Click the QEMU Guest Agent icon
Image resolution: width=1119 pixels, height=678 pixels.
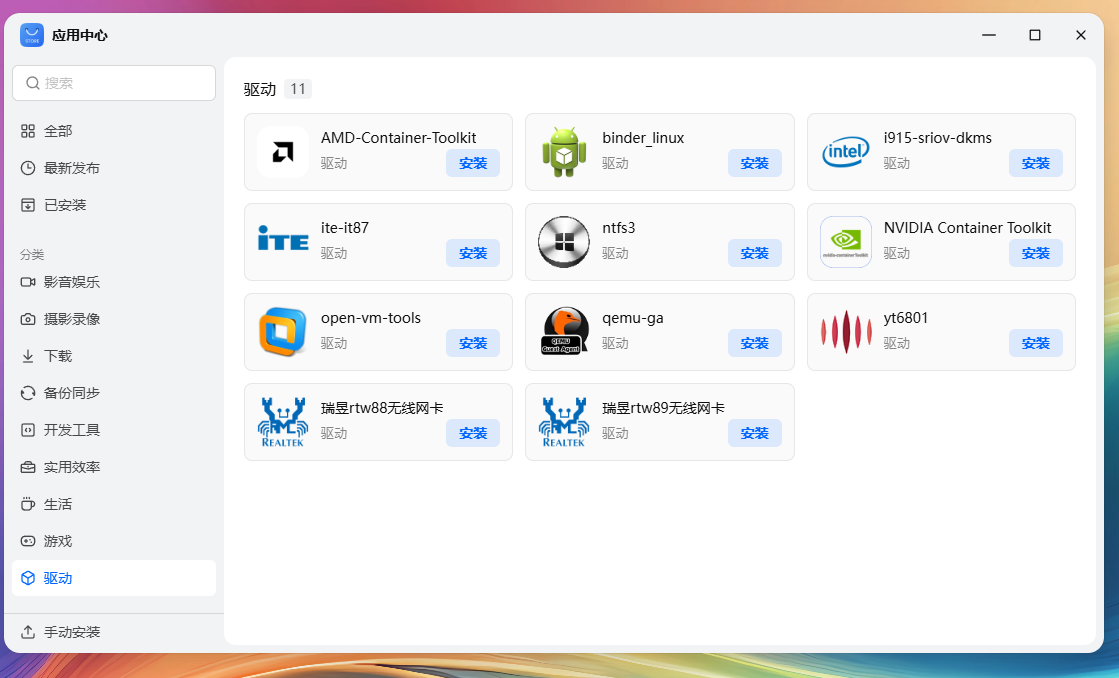[564, 332]
